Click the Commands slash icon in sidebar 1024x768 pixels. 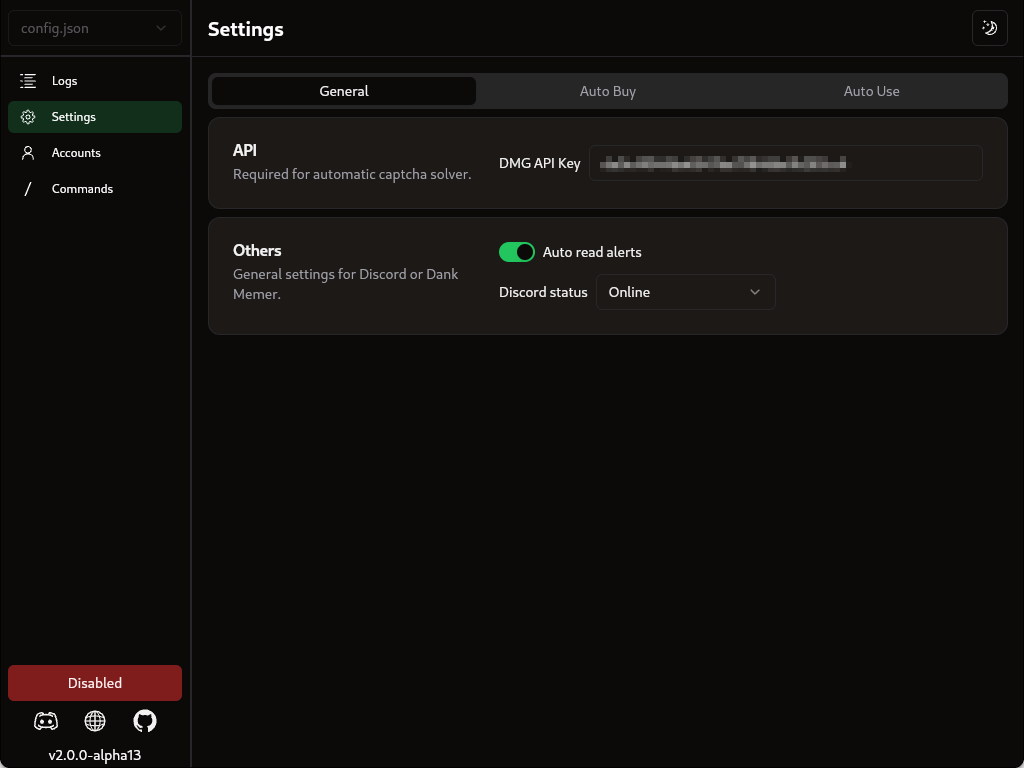point(27,189)
